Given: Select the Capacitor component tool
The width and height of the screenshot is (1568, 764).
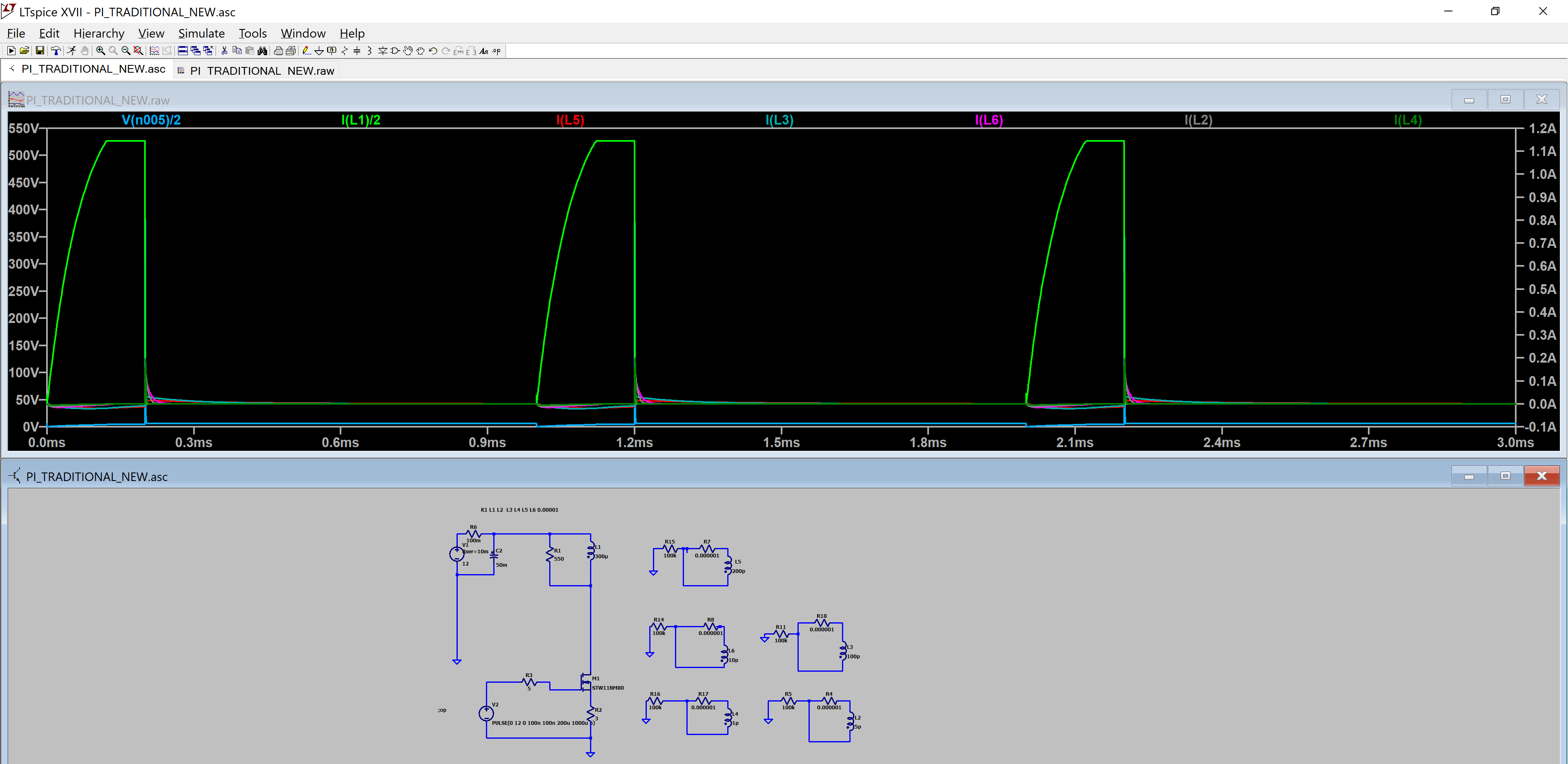Looking at the screenshot, I should click(357, 51).
